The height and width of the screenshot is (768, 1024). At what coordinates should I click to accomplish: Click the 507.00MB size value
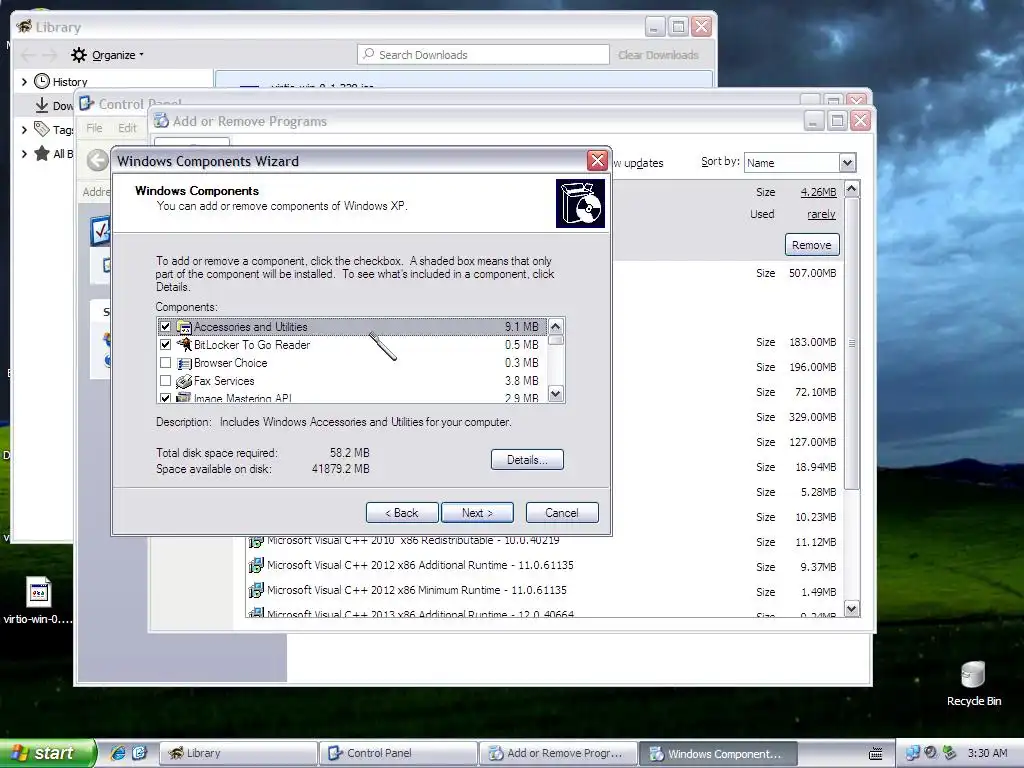(x=812, y=273)
